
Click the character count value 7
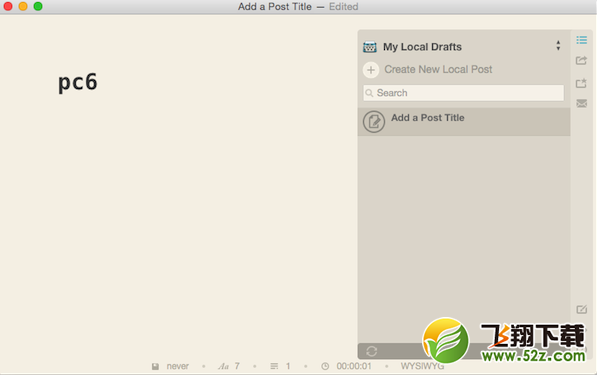point(237,366)
